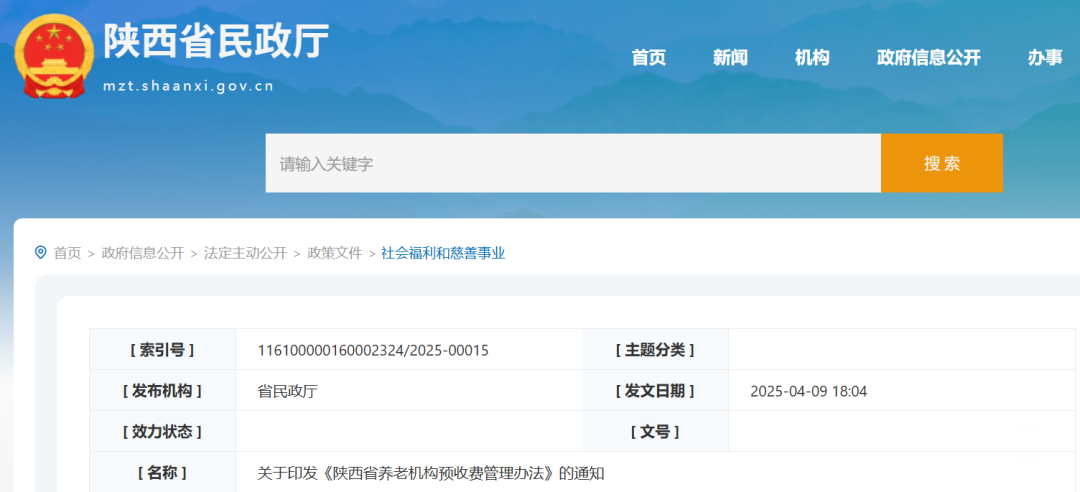This screenshot has height=492, width=1080.
Task: Select 社会福利和慈善事业 breadcrumb link
Action: tap(443, 253)
